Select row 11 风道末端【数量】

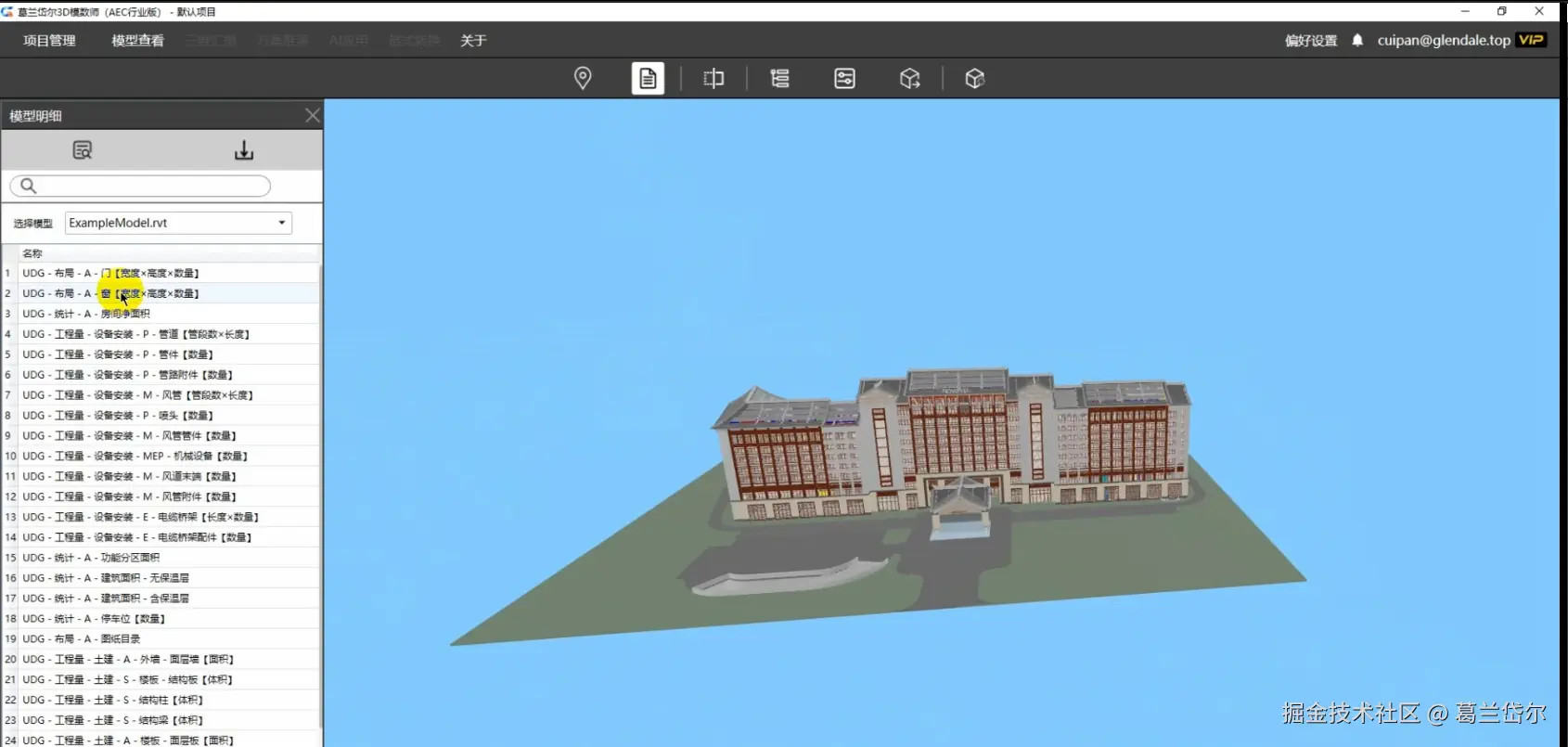[x=161, y=476]
